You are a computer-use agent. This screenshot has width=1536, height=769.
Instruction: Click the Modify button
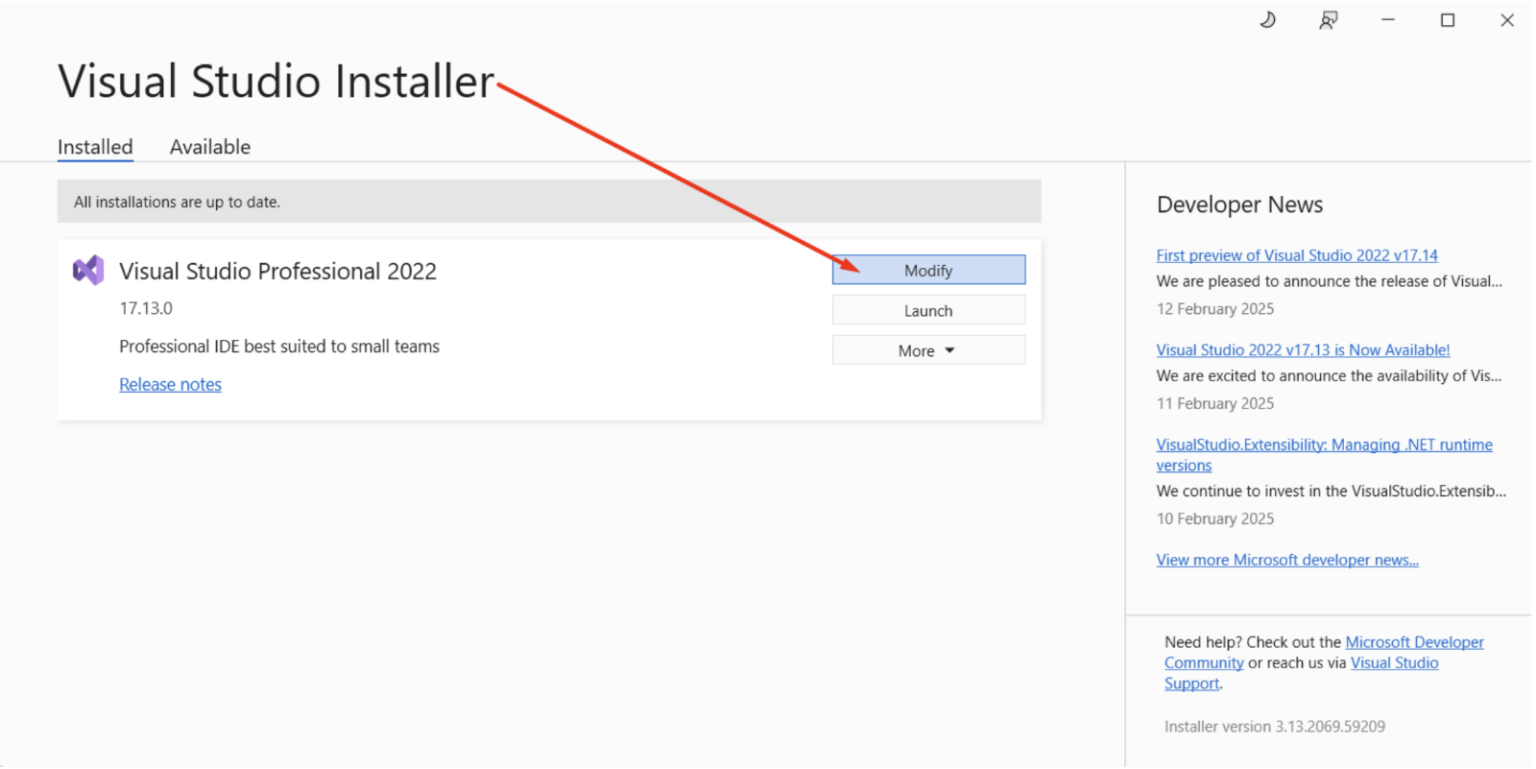(928, 269)
